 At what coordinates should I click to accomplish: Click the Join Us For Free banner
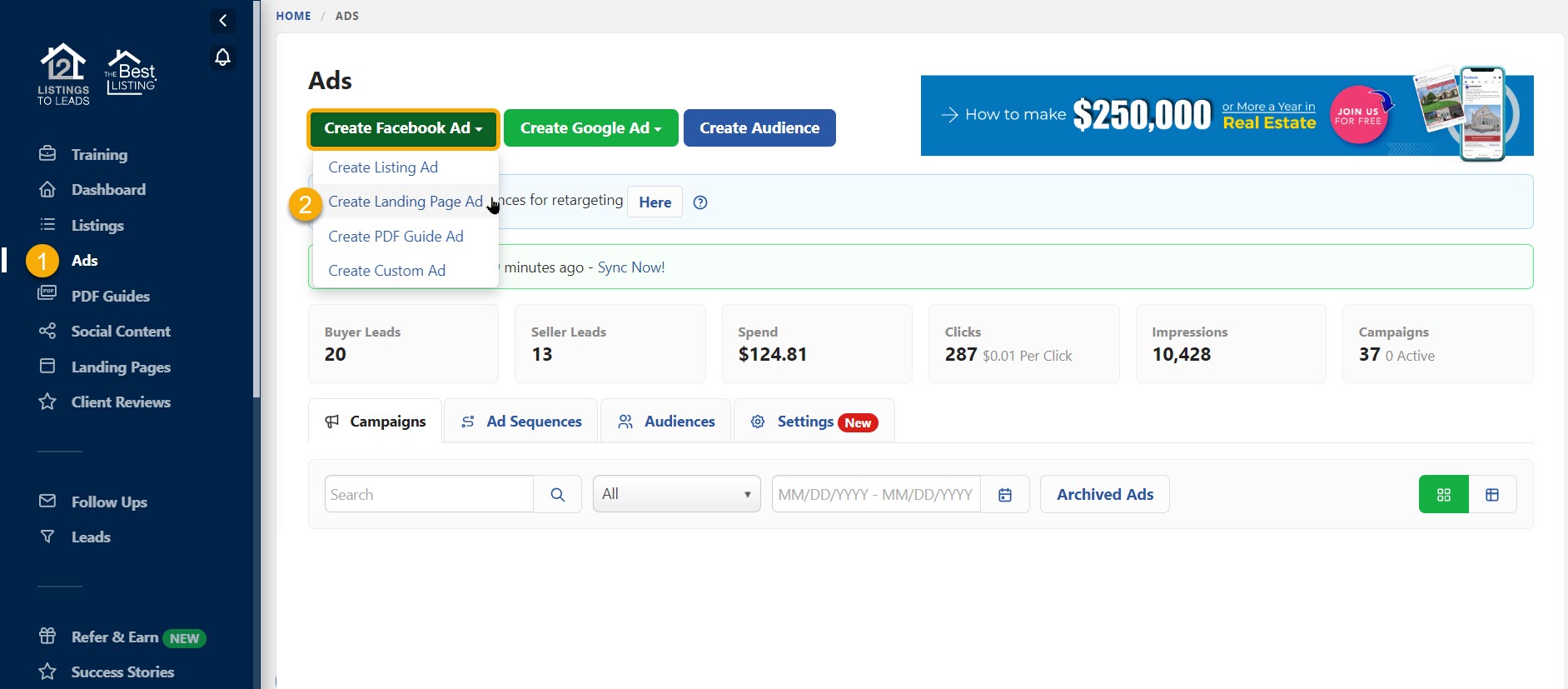pos(1227,115)
